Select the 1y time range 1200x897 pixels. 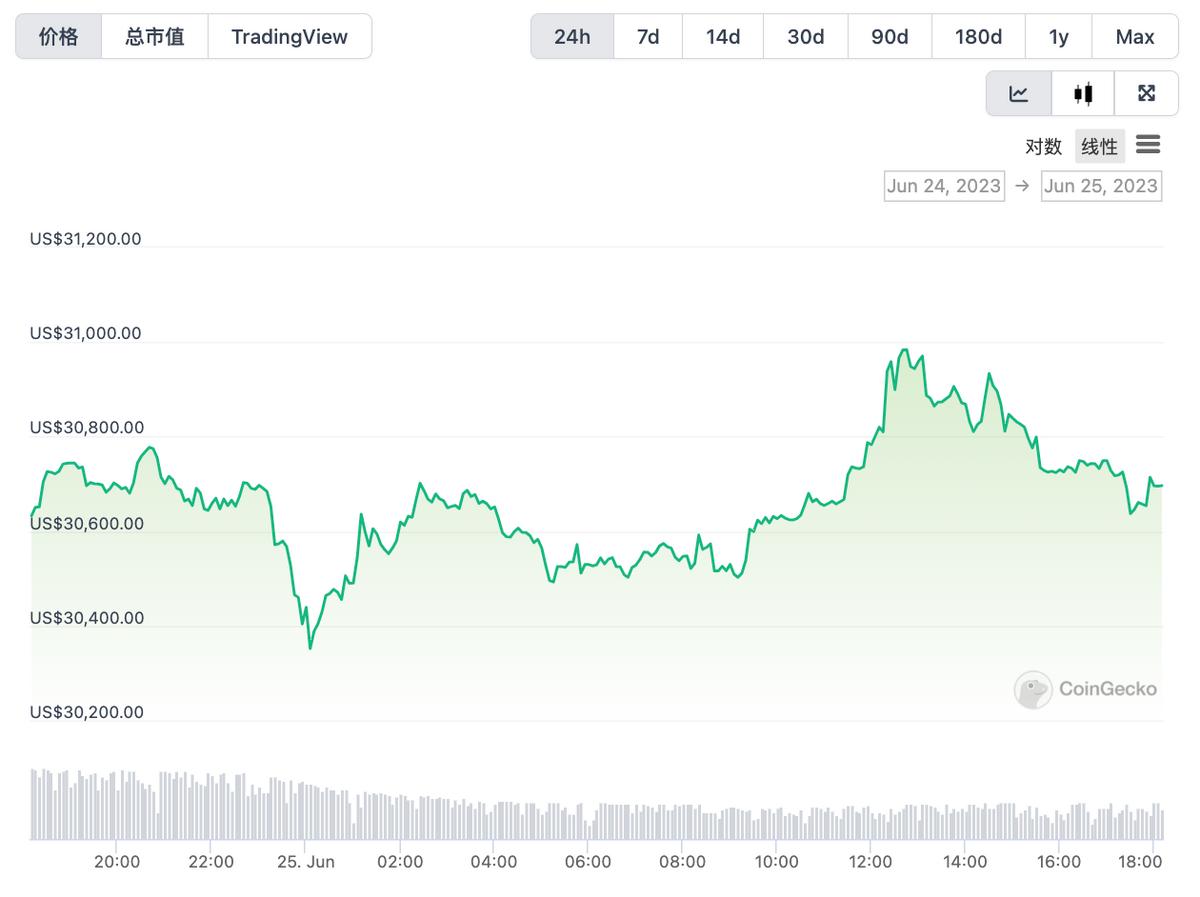1058,36
